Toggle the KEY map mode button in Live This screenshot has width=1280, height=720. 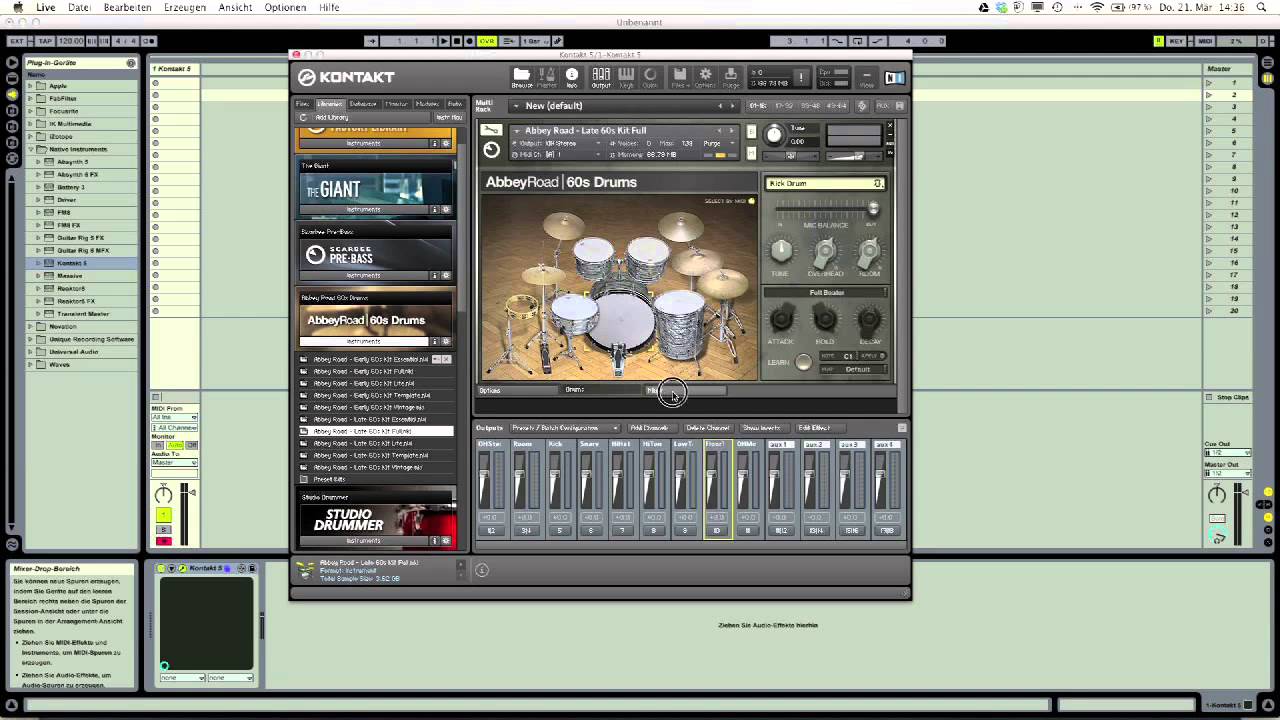(x=1177, y=41)
